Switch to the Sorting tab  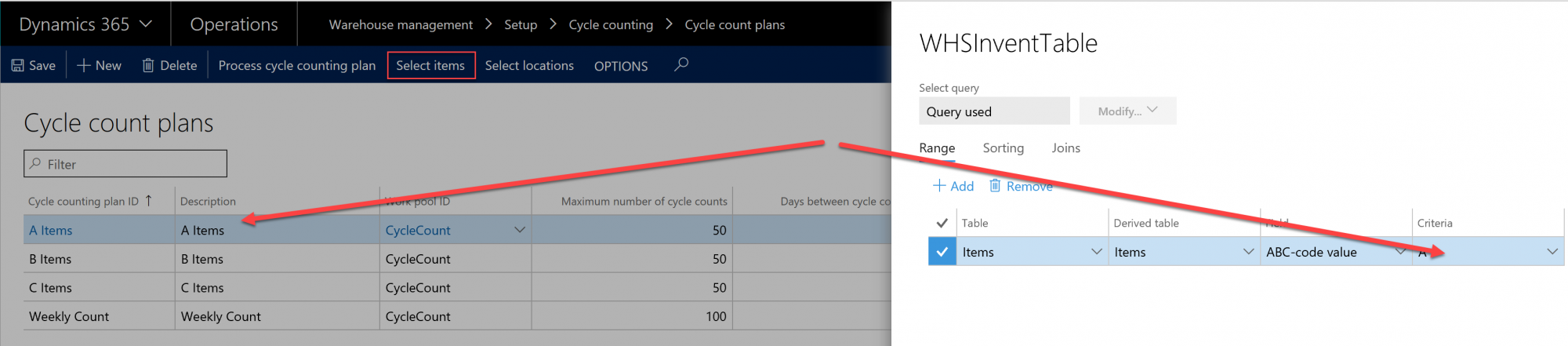pos(1004,148)
